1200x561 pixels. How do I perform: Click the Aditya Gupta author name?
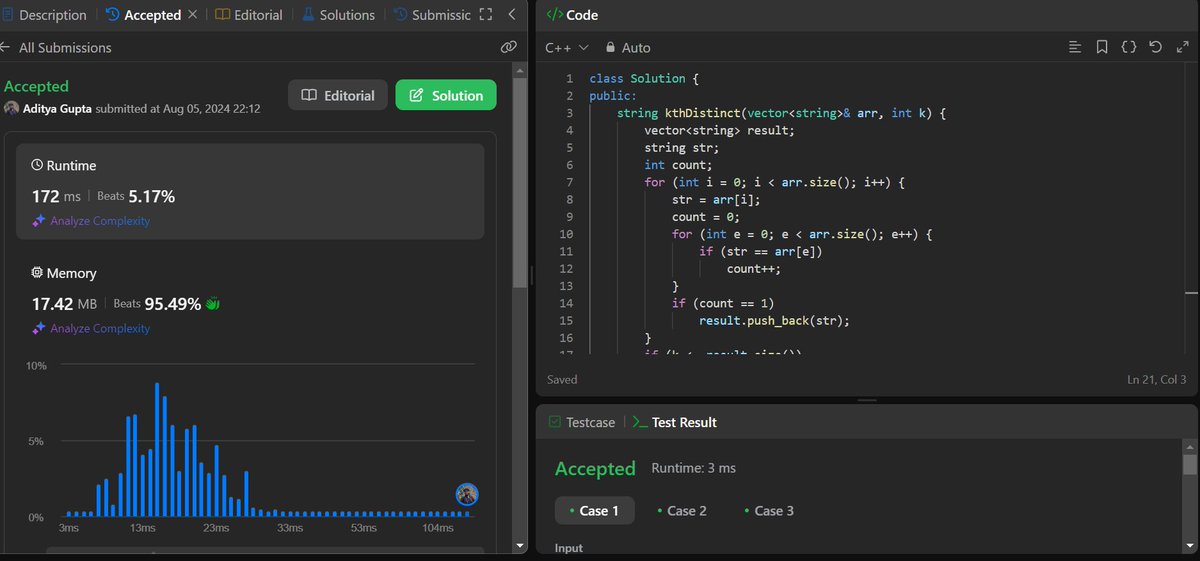(57, 108)
